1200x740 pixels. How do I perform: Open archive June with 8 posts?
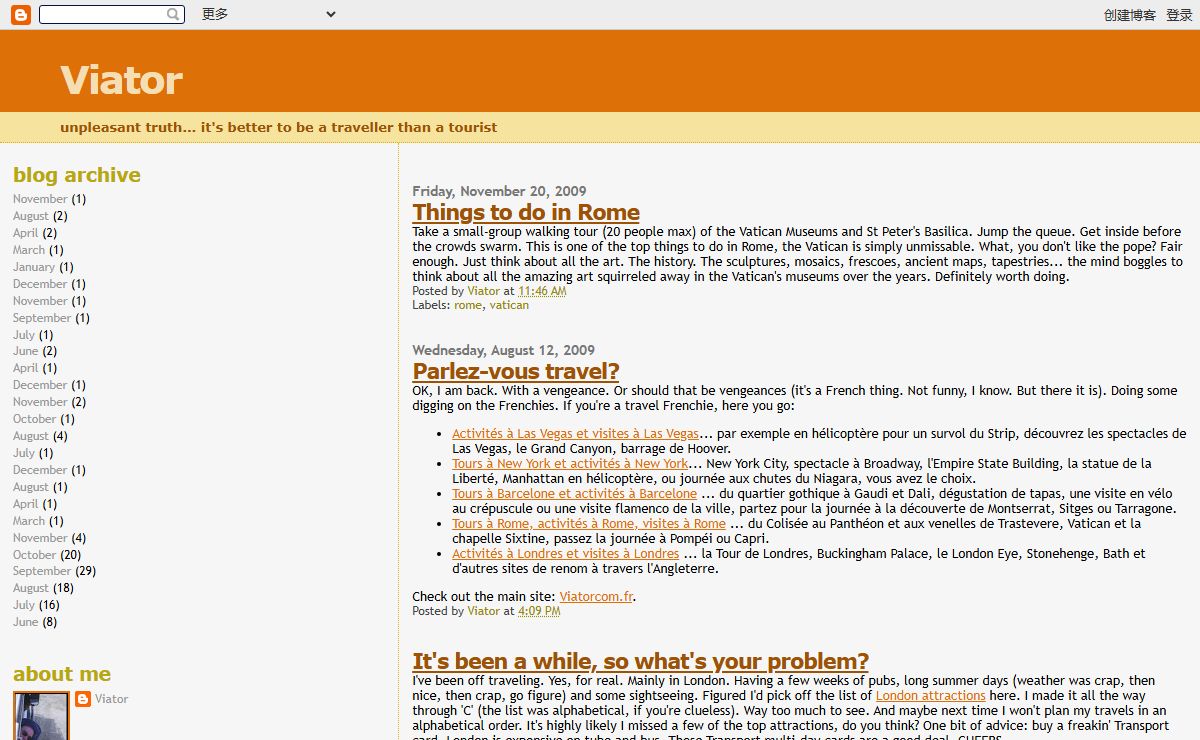[x=26, y=622]
